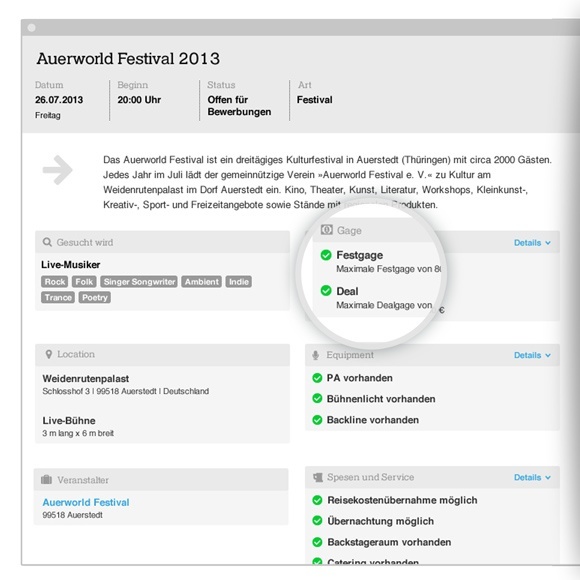
Task: Click the briefcase icon beside Veranstalter
Action: coord(46,480)
